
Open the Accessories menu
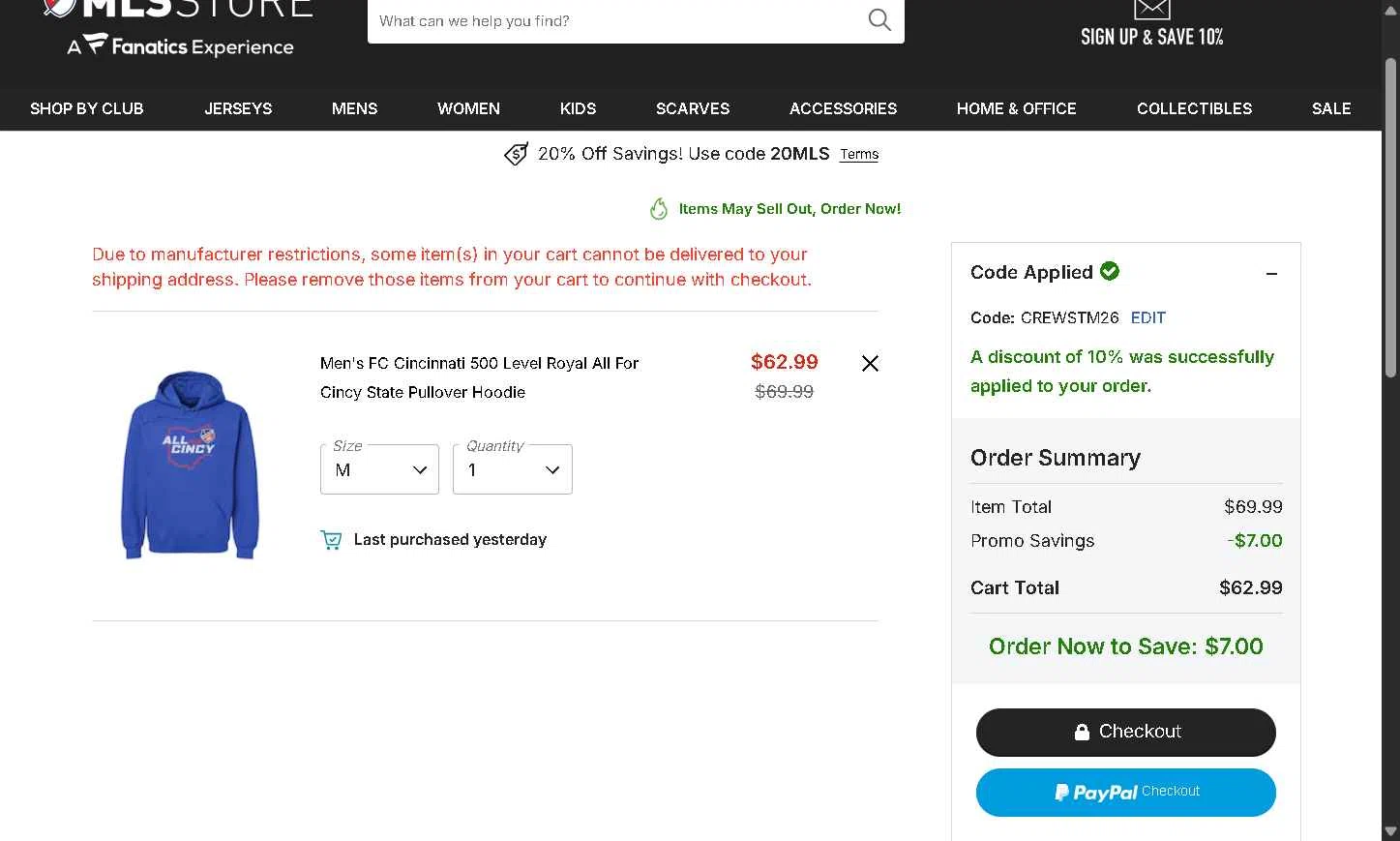(843, 108)
